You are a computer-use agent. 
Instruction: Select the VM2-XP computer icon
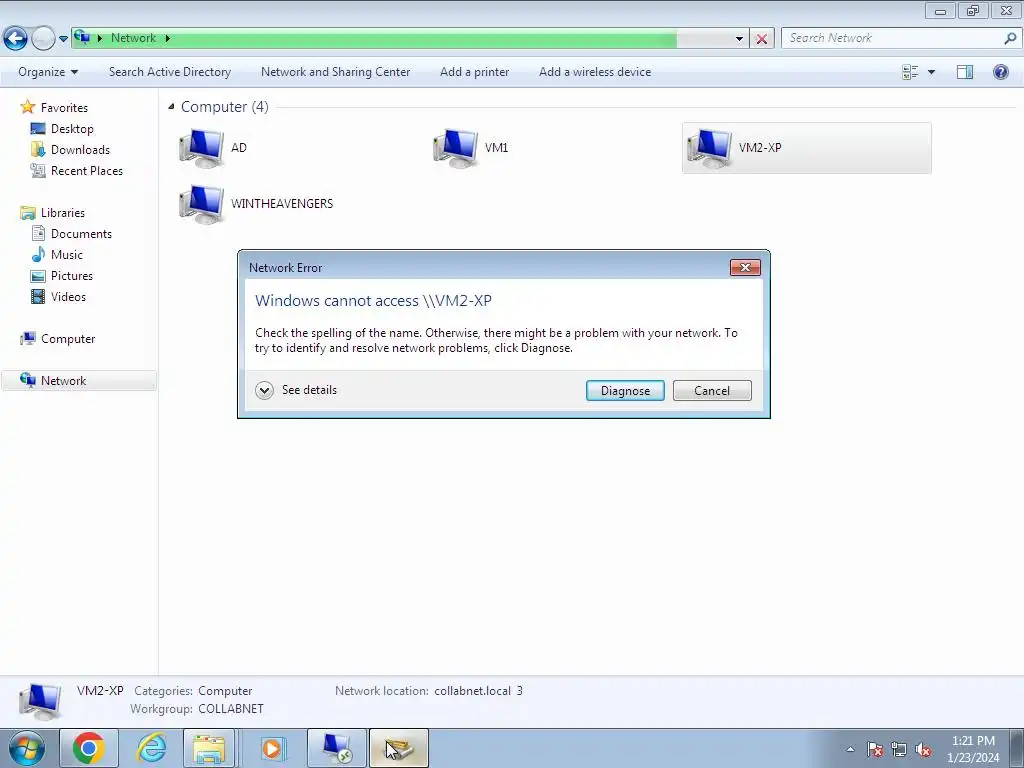tap(709, 148)
